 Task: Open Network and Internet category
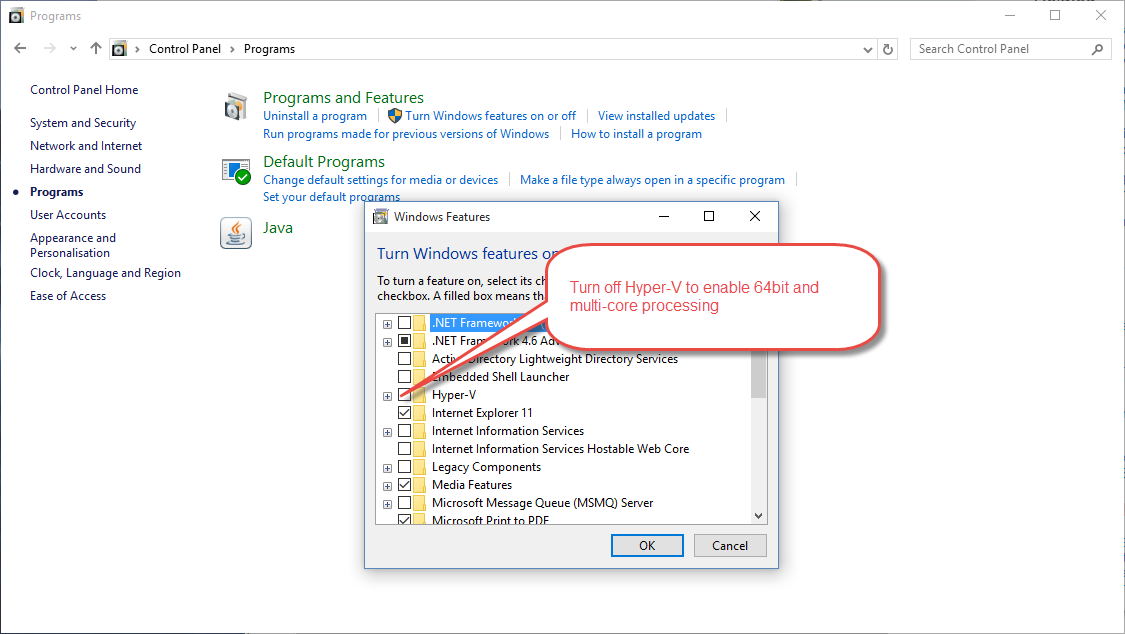pyautogui.click(x=86, y=146)
